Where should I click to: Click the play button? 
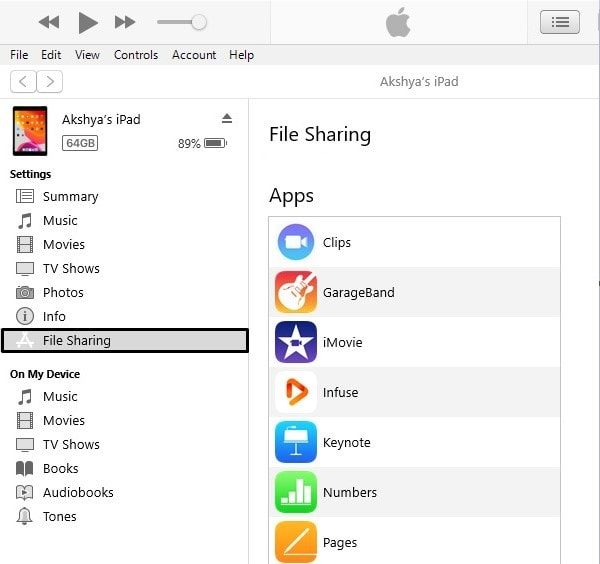[x=88, y=23]
